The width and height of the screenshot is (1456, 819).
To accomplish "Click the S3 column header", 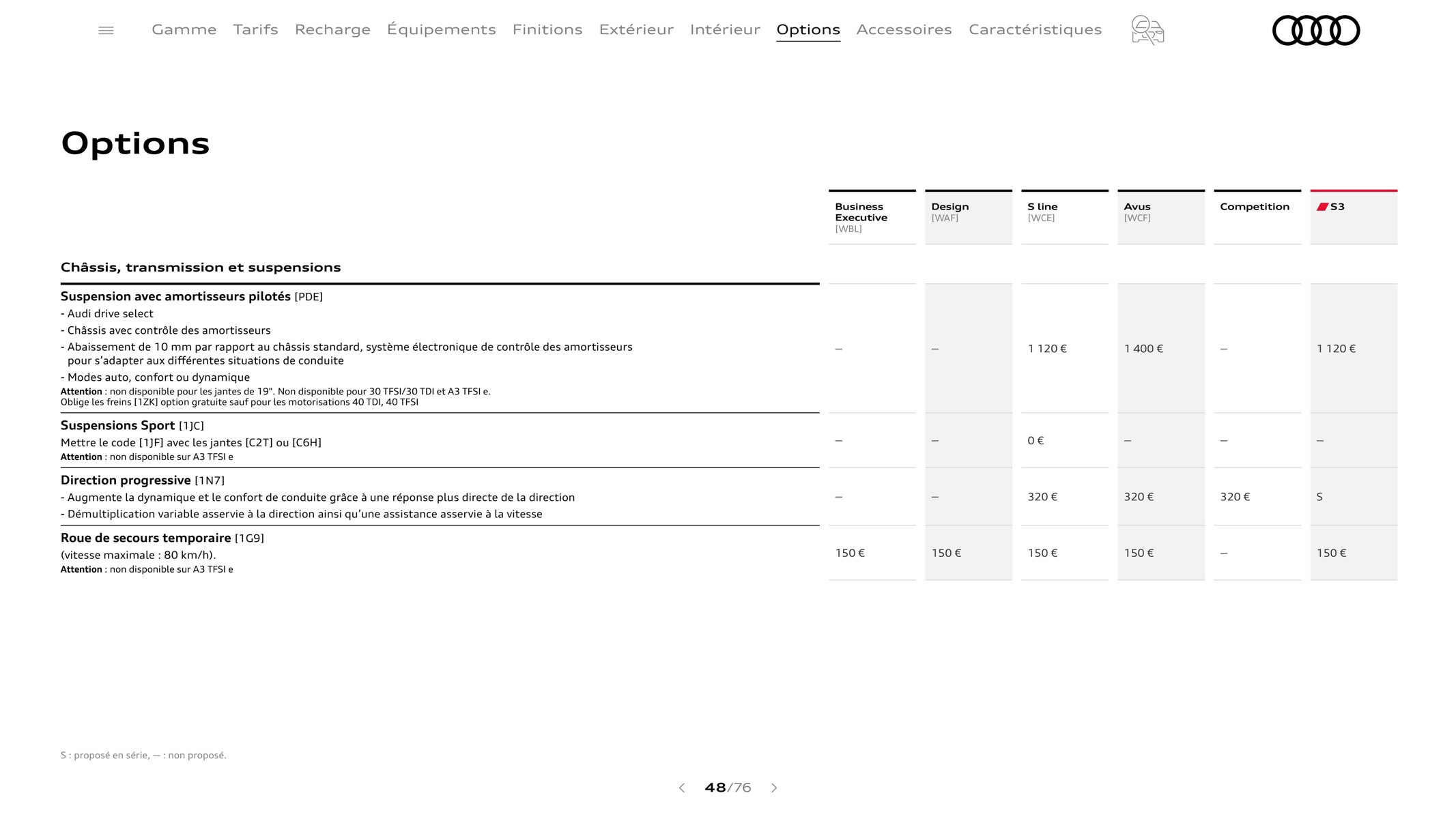I will [x=1354, y=217].
